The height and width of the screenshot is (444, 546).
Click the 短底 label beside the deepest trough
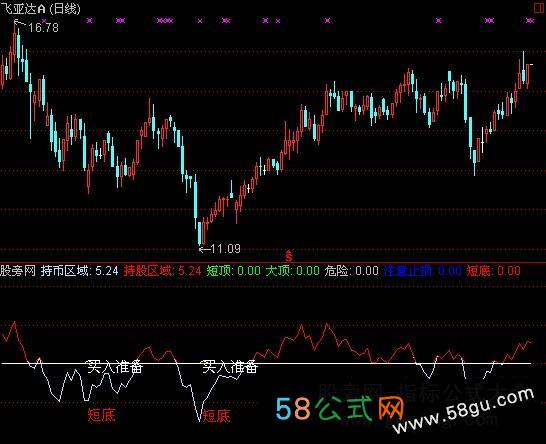point(217,416)
